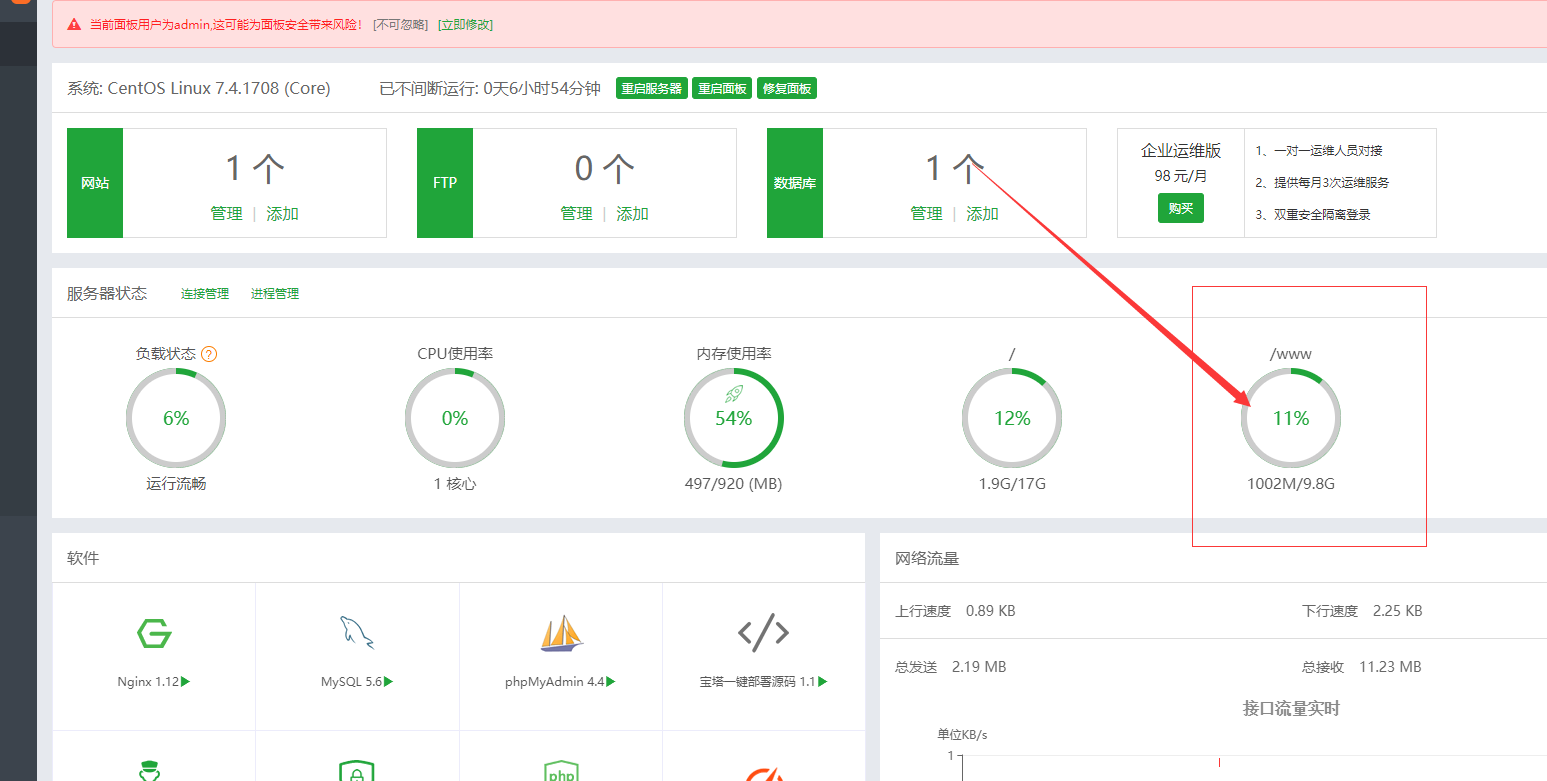
Task: Click the one-click deploy code brackets icon
Action: tap(763, 632)
